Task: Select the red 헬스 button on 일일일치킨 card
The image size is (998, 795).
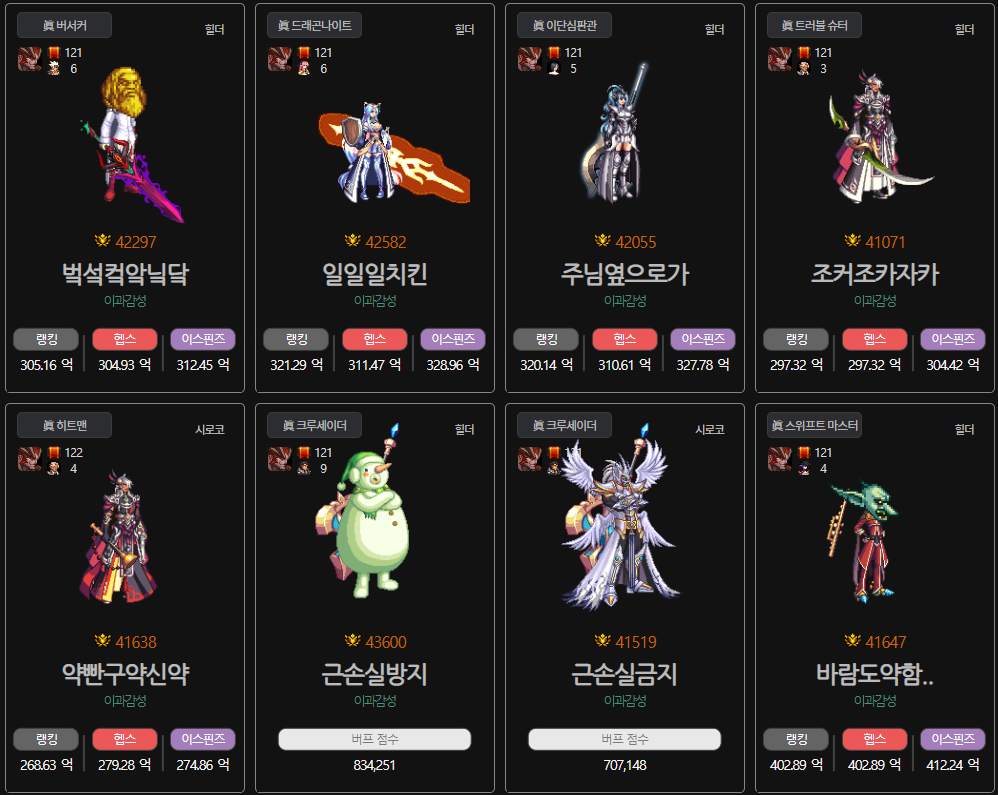Action: (375, 339)
